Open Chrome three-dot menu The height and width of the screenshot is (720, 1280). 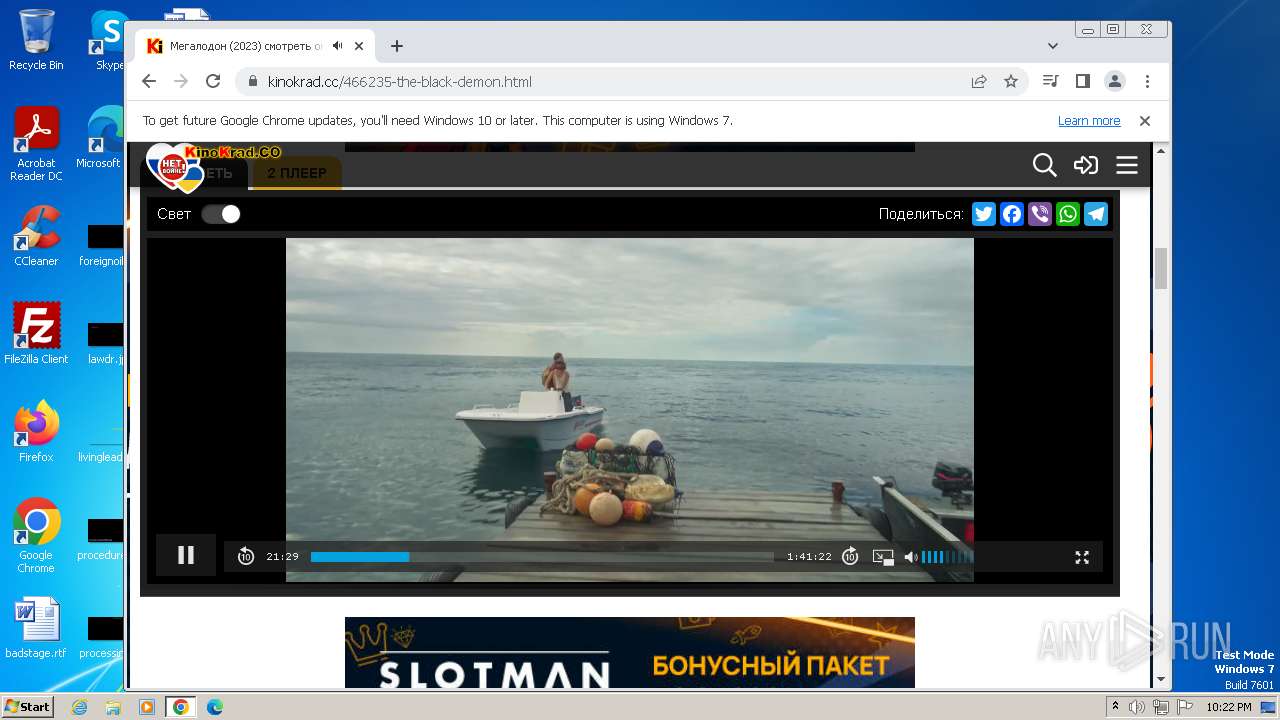1147,81
